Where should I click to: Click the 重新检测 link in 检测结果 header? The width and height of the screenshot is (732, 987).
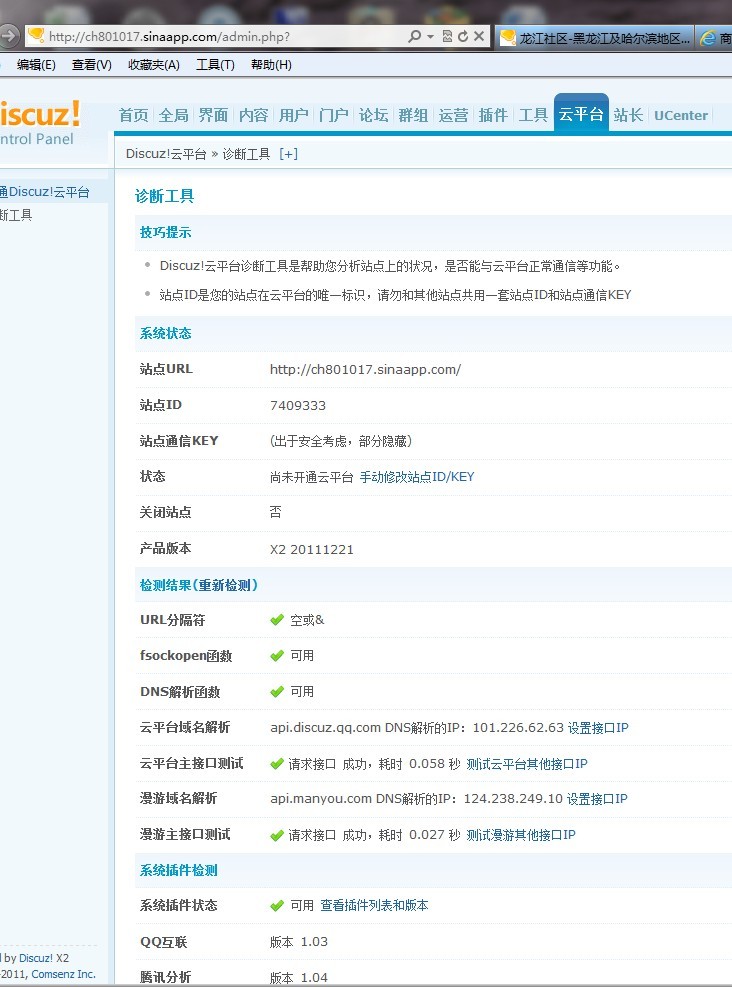point(224,585)
